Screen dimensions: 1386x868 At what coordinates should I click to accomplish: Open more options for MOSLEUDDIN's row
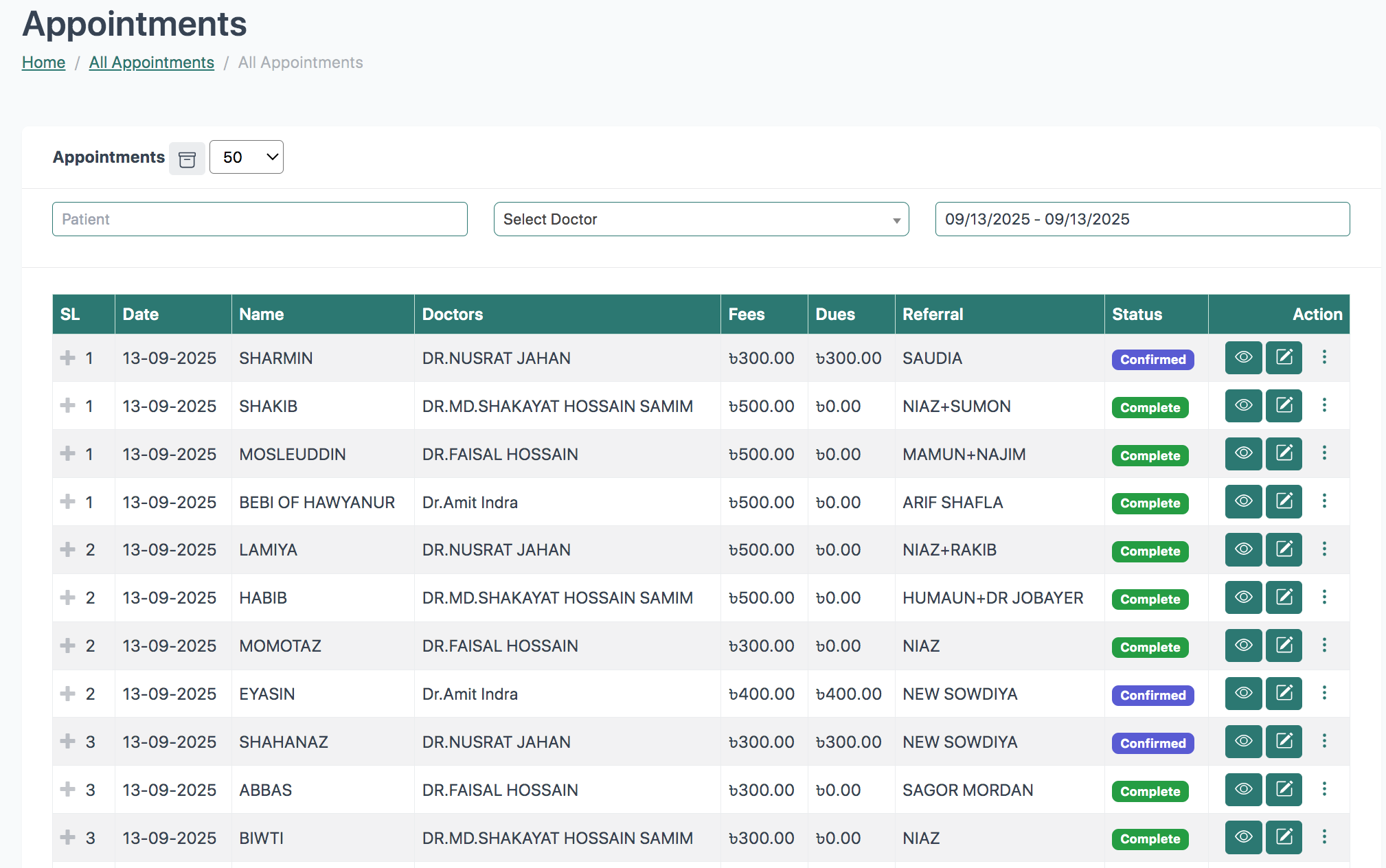(x=1324, y=453)
